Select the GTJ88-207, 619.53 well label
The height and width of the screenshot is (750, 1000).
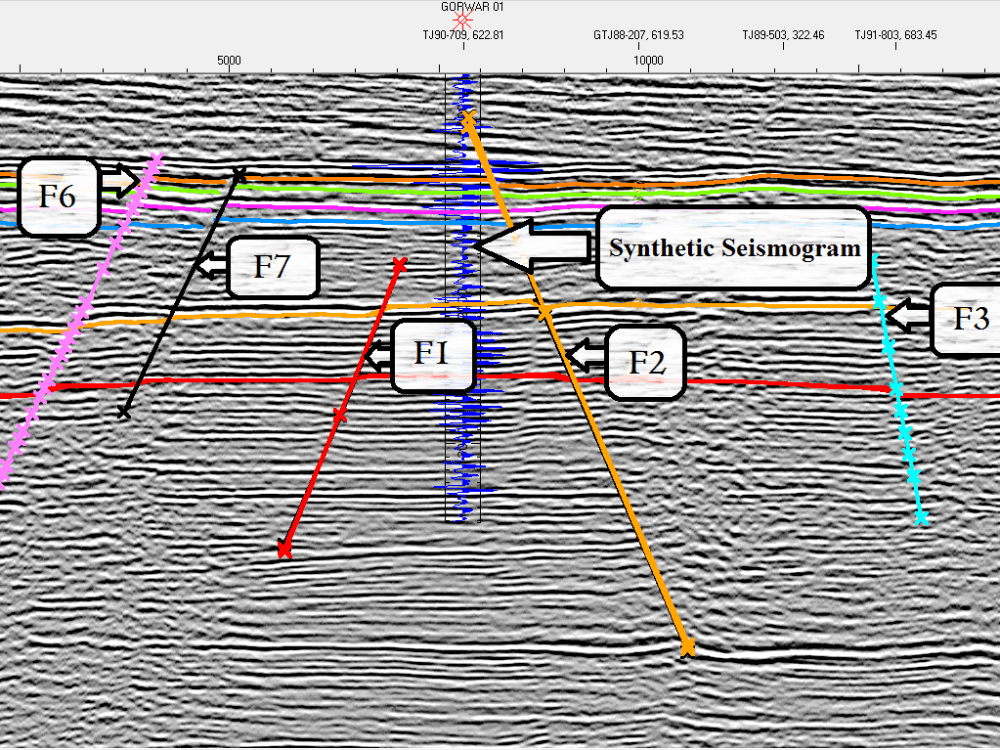[x=638, y=33]
